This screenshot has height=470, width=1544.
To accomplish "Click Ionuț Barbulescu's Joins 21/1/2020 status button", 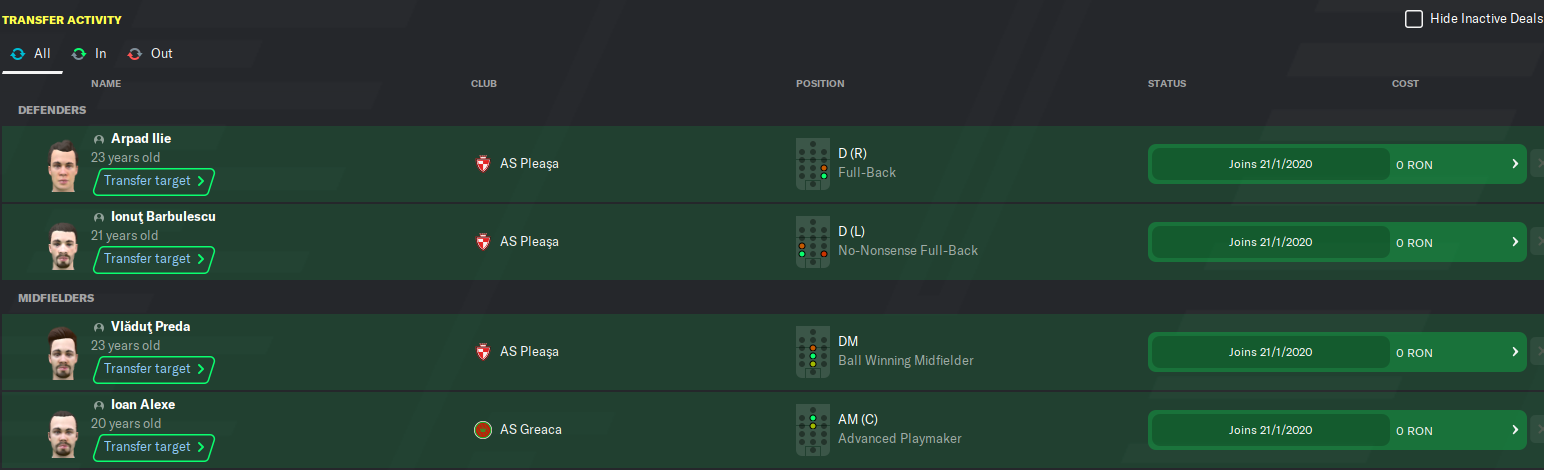I will coord(1270,242).
